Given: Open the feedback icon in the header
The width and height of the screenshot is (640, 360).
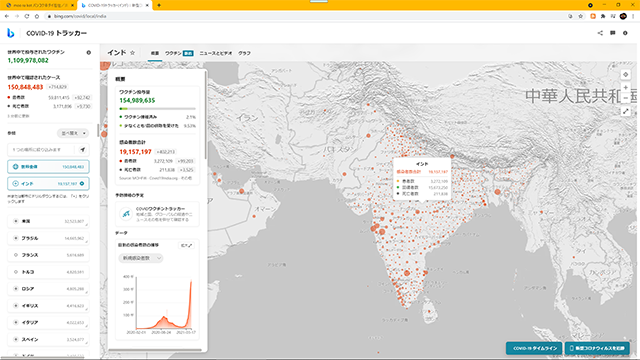Looking at the screenshot, I should pos(613,33).
